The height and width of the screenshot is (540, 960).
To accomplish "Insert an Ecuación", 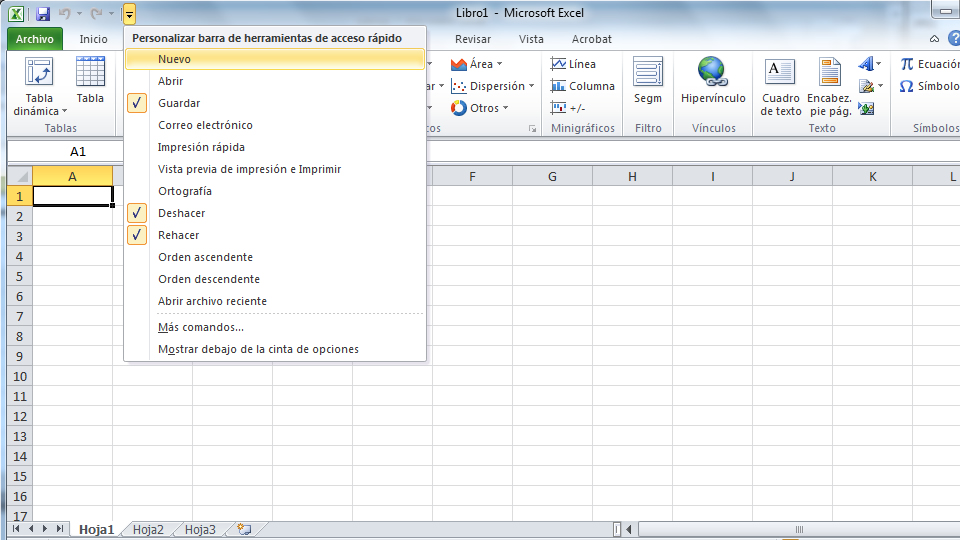I will 929,64.
